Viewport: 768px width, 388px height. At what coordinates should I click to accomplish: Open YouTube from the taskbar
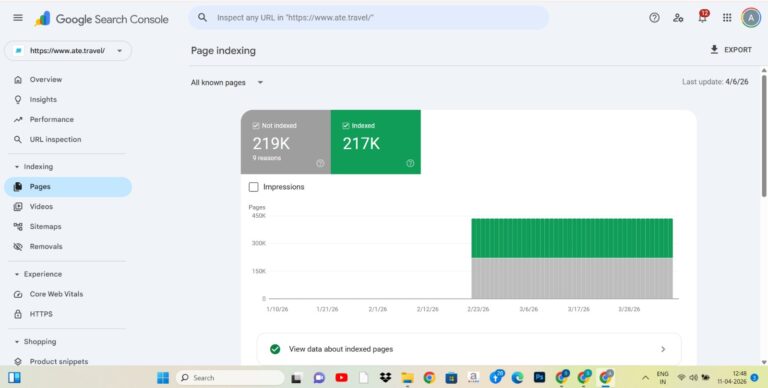[x=341, y=378]
